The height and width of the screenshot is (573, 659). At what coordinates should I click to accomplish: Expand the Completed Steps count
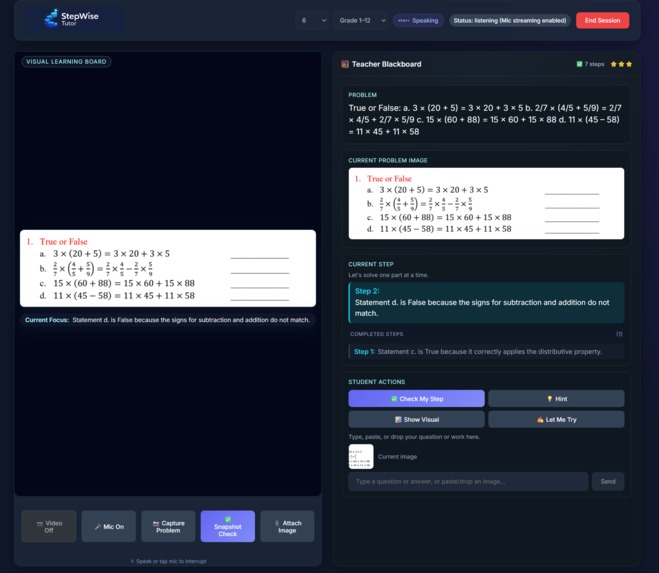click(619, 334)
